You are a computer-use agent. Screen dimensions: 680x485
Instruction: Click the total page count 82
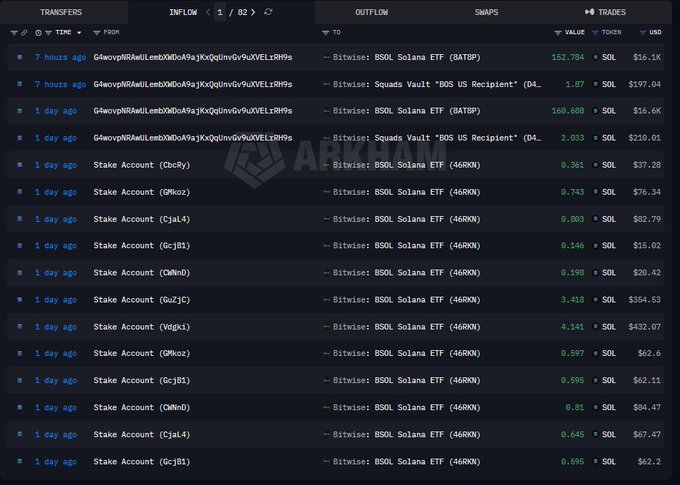[242, 12]
